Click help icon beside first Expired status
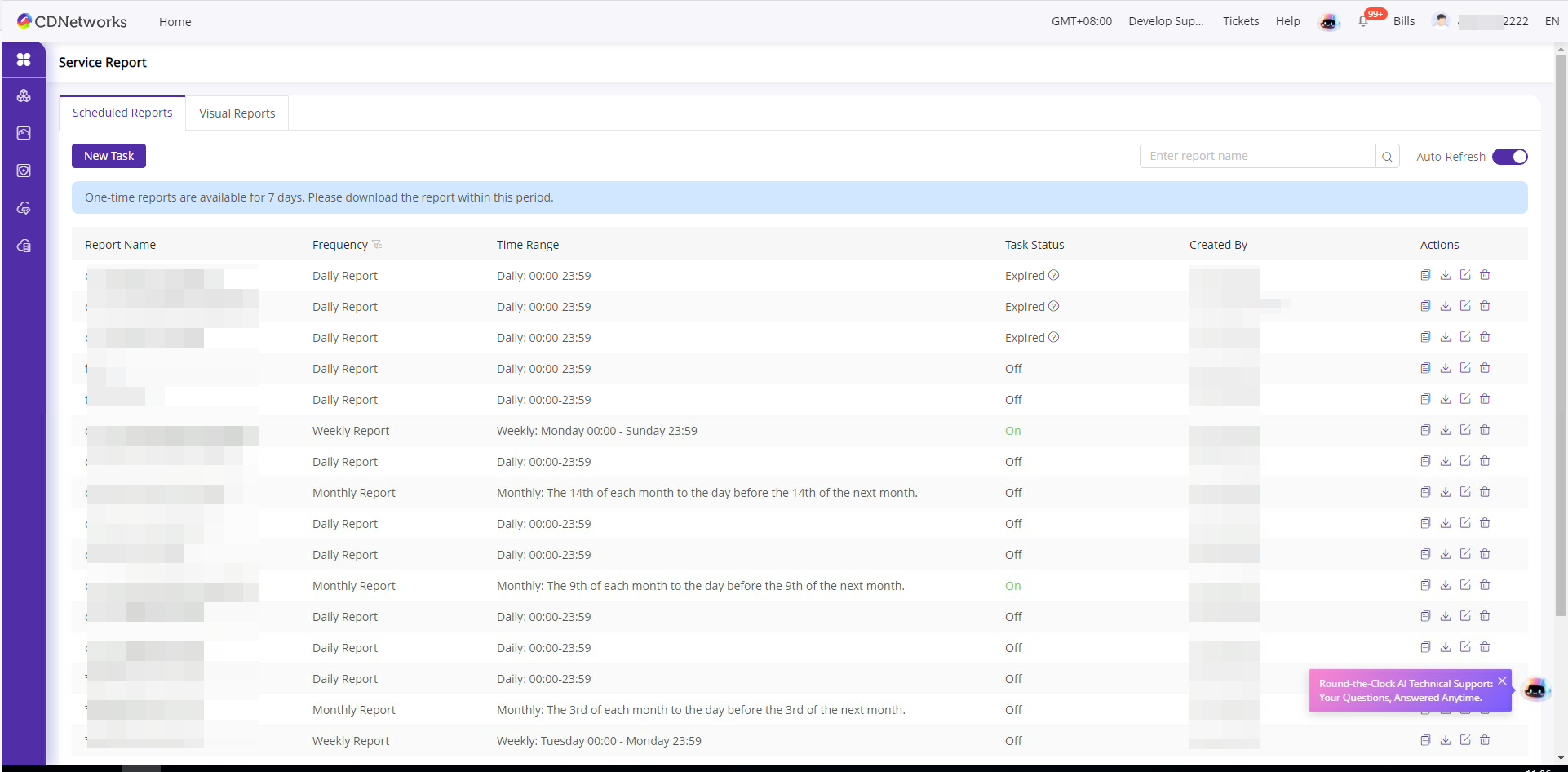 pos(1053,276)
